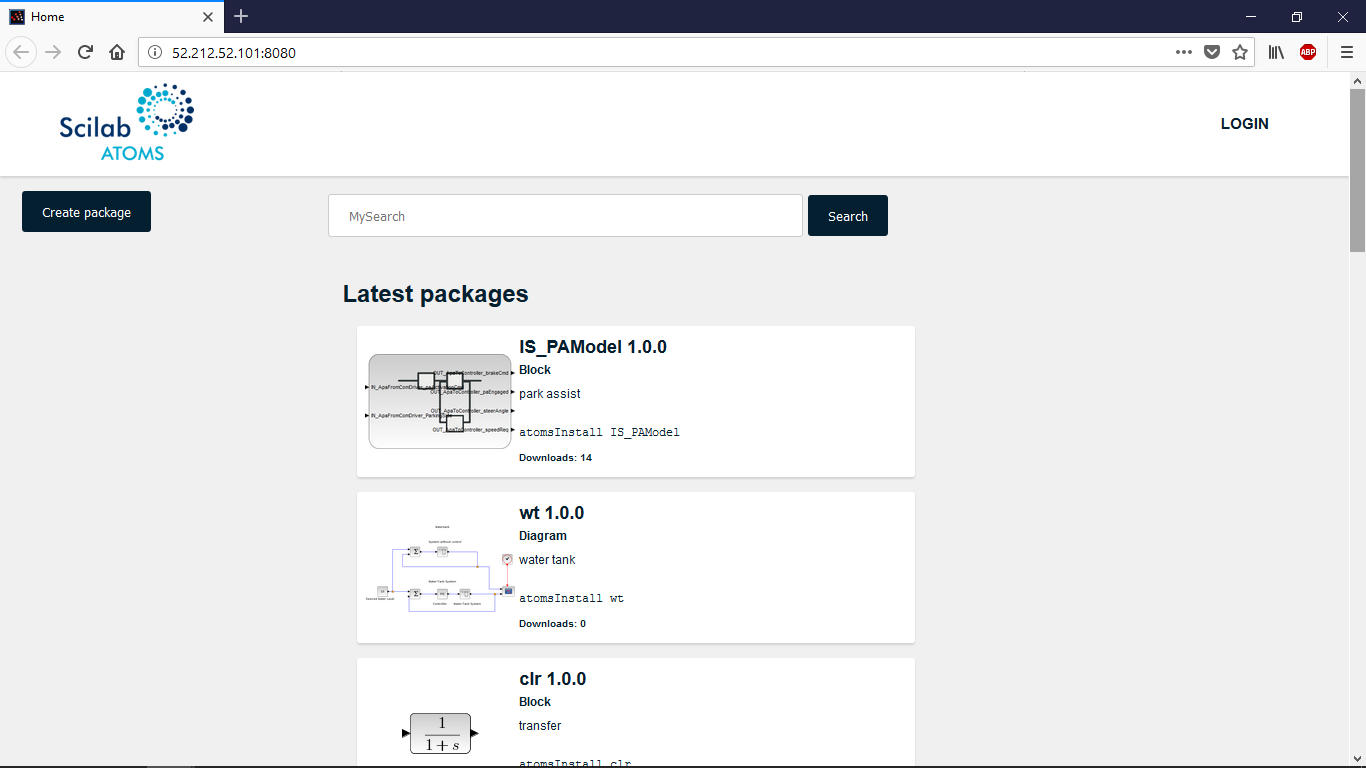Viewport: 1366px width, 768px height.
Task: Open the Adblock Plus extension icon
Action: tap(1308, 52)
